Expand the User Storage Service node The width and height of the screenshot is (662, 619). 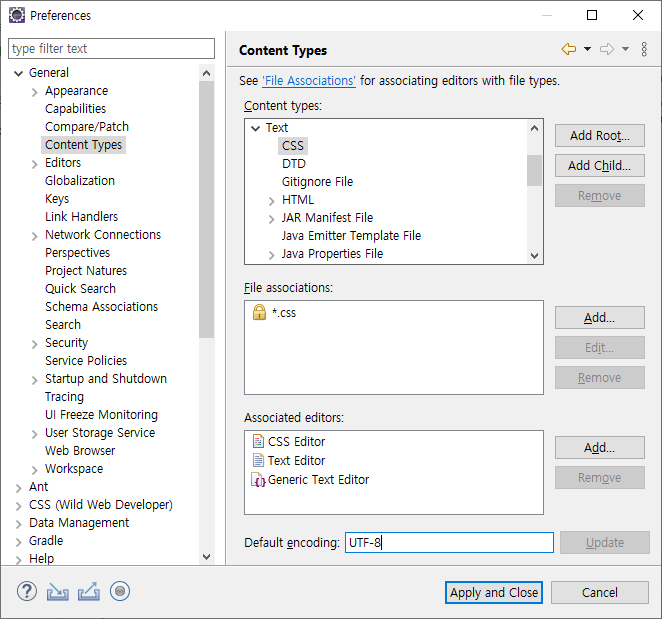[35, 434]
